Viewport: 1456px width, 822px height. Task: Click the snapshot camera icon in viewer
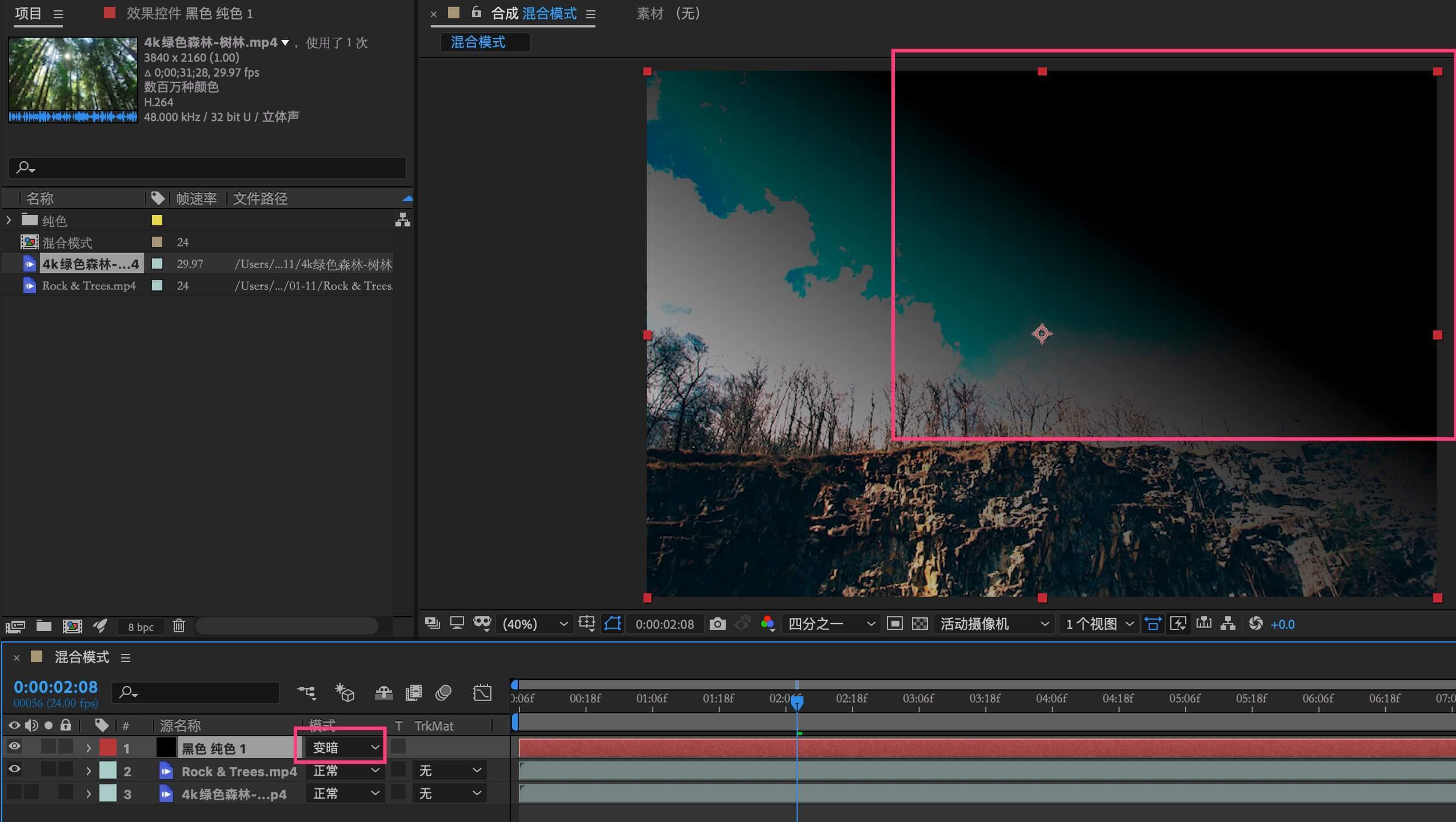click(717, 624)
